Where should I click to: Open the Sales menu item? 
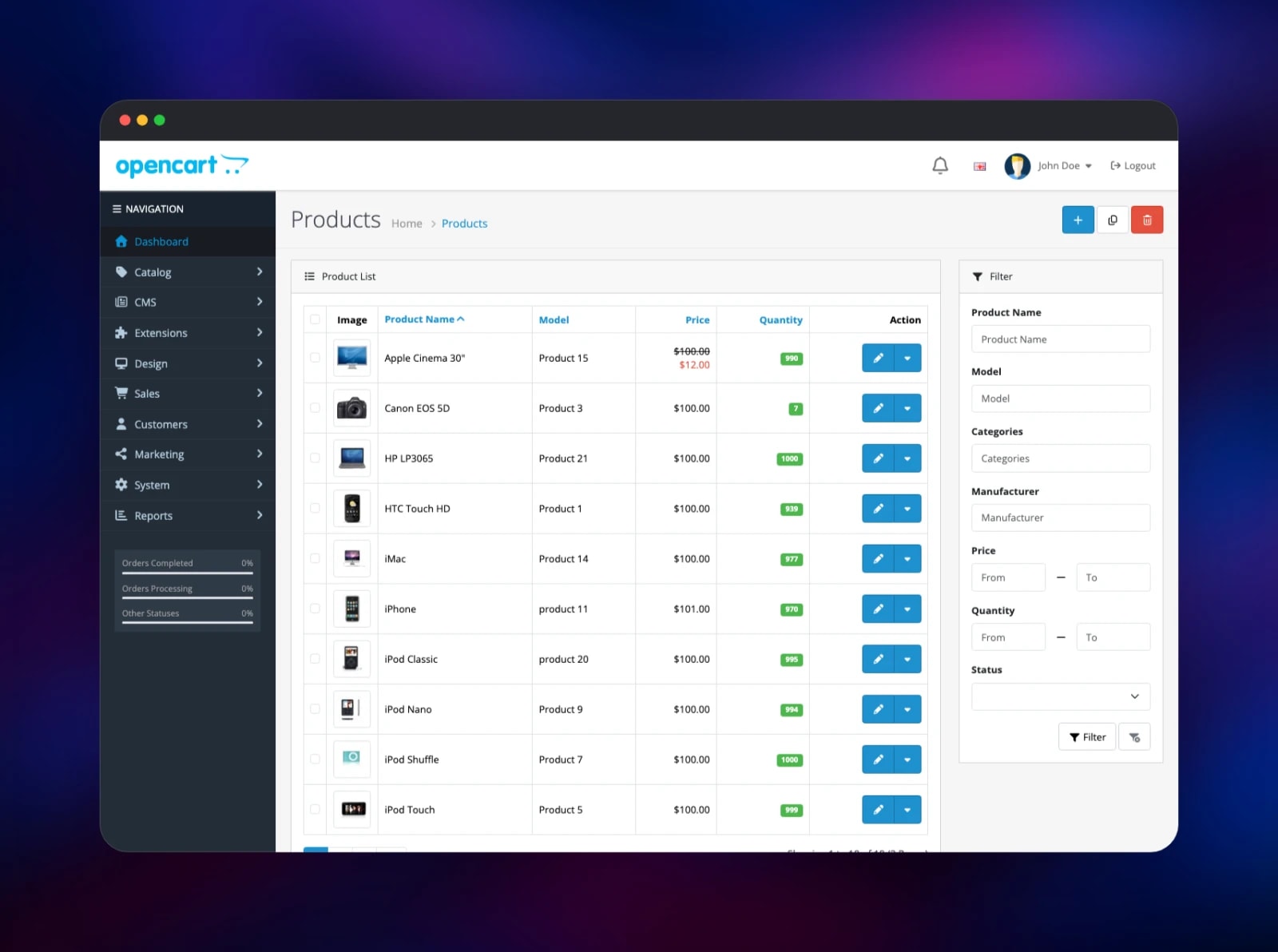[x=188, y=394]
